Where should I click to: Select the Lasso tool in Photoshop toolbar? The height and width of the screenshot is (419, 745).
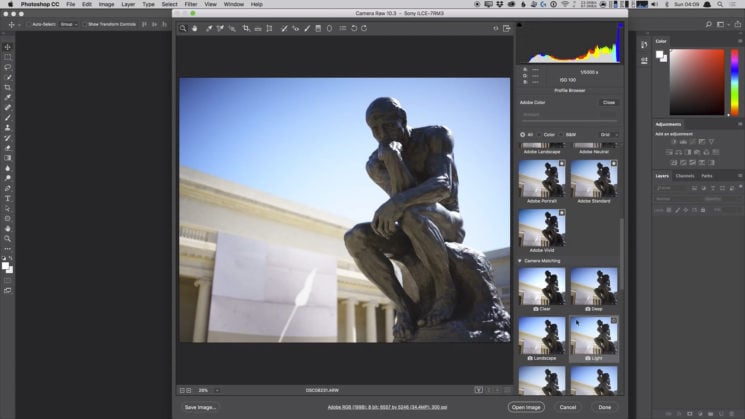[7, 67]
